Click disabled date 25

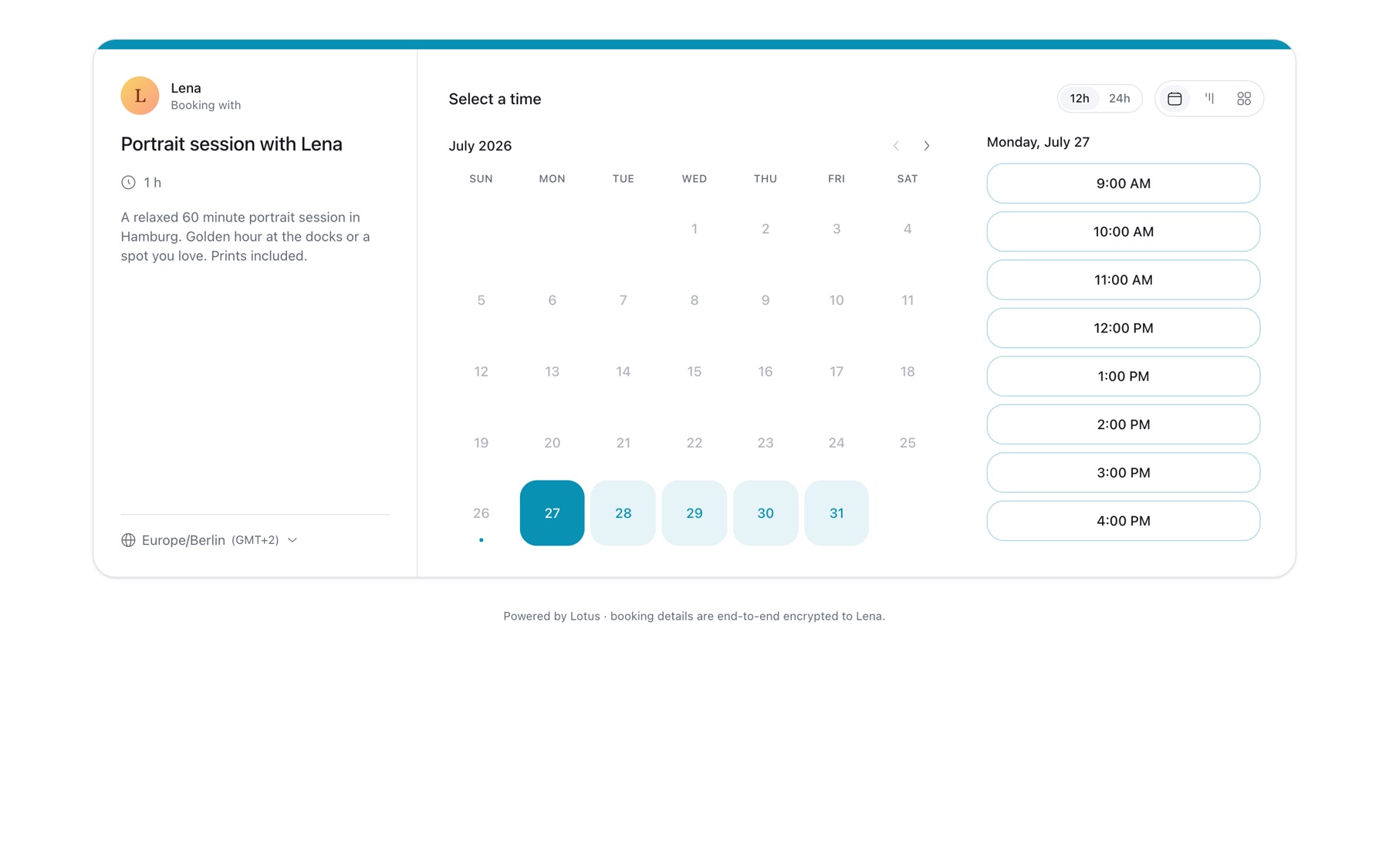907,443
